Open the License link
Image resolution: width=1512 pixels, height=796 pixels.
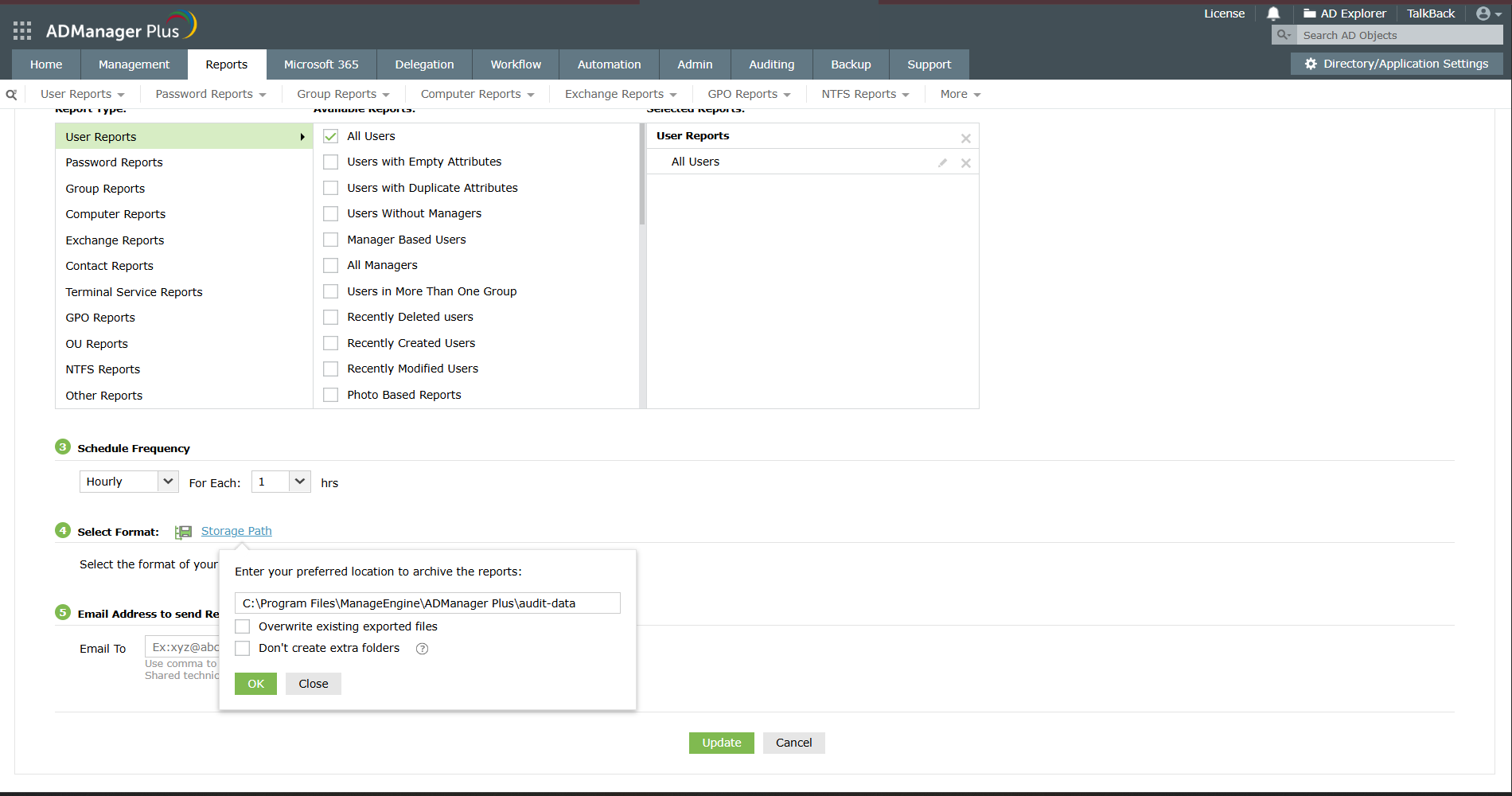point(1224,14)
